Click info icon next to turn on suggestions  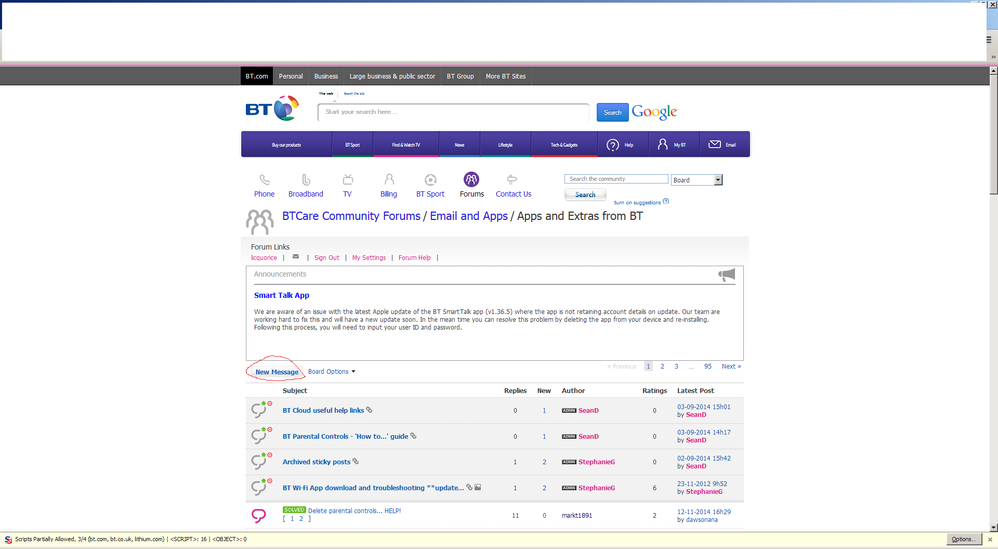[x=666, y=201]
